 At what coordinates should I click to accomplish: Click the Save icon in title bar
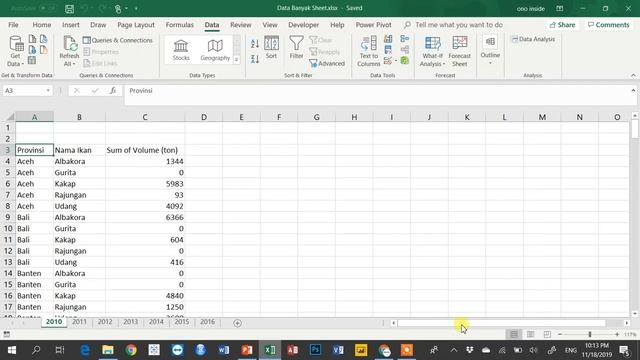(x=69, y=9)
